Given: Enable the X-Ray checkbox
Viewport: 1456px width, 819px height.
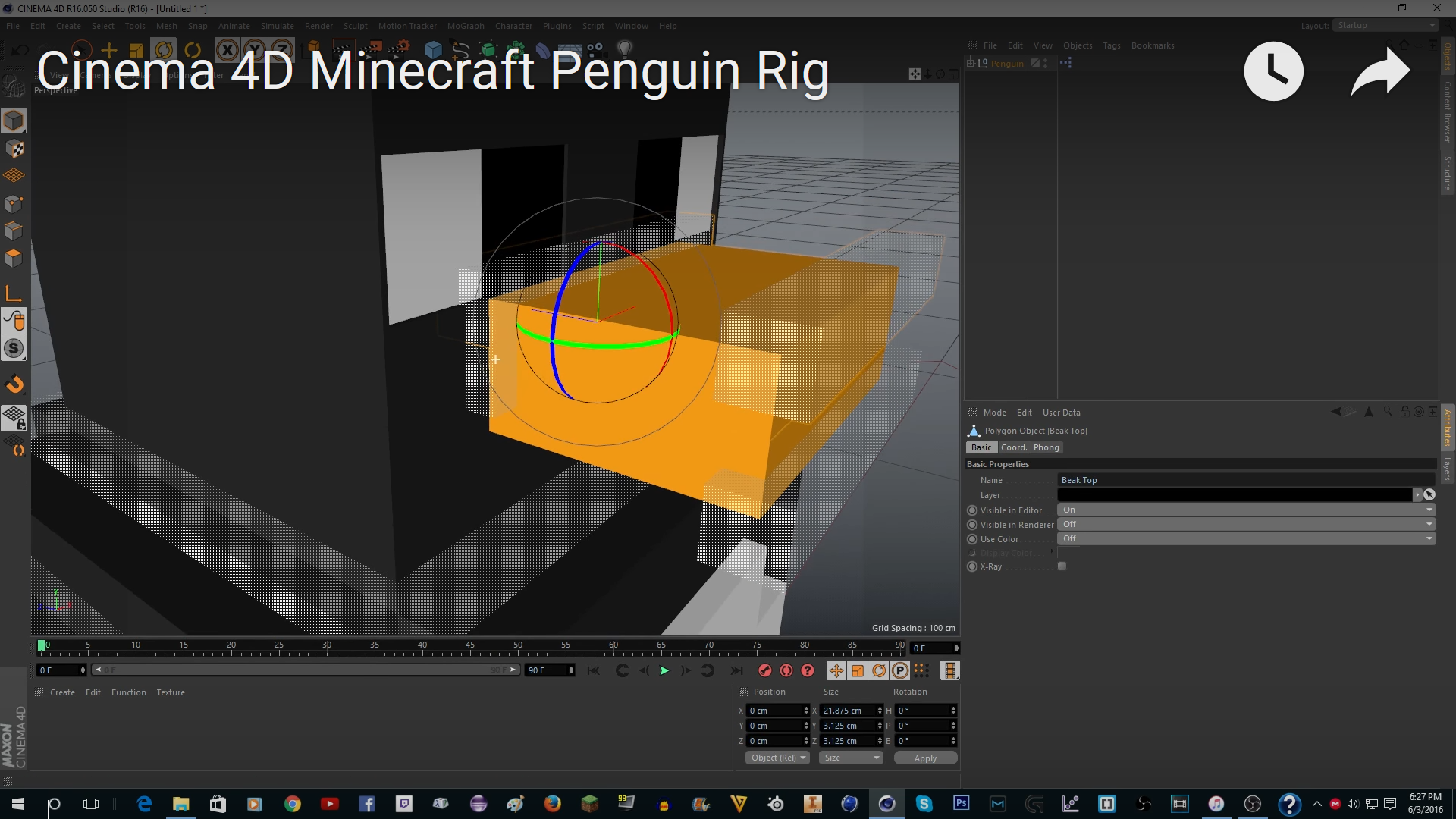Looking at the screenshot, I should (1062, 566).
